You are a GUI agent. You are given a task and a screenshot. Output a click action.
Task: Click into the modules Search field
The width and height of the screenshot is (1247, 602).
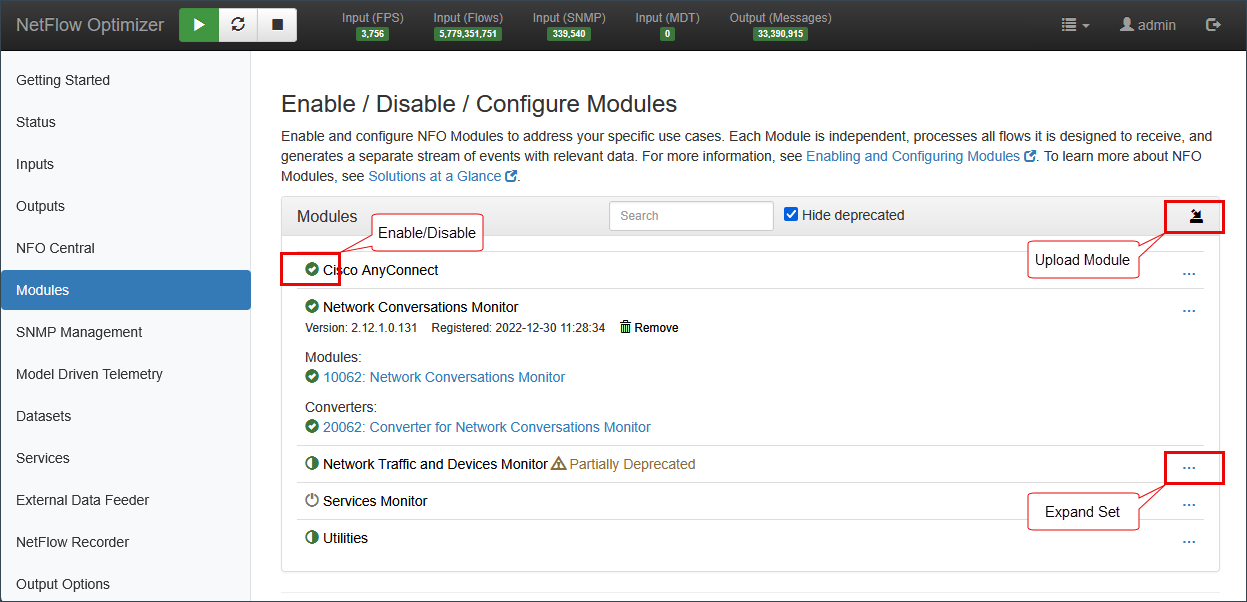(x=691, y=216)
